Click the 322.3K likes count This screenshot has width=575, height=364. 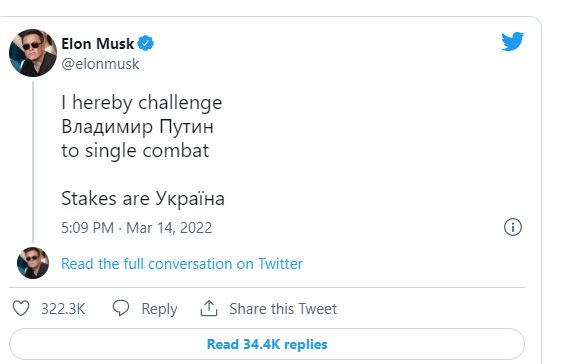pyautogui.click(x=63, y=309)
